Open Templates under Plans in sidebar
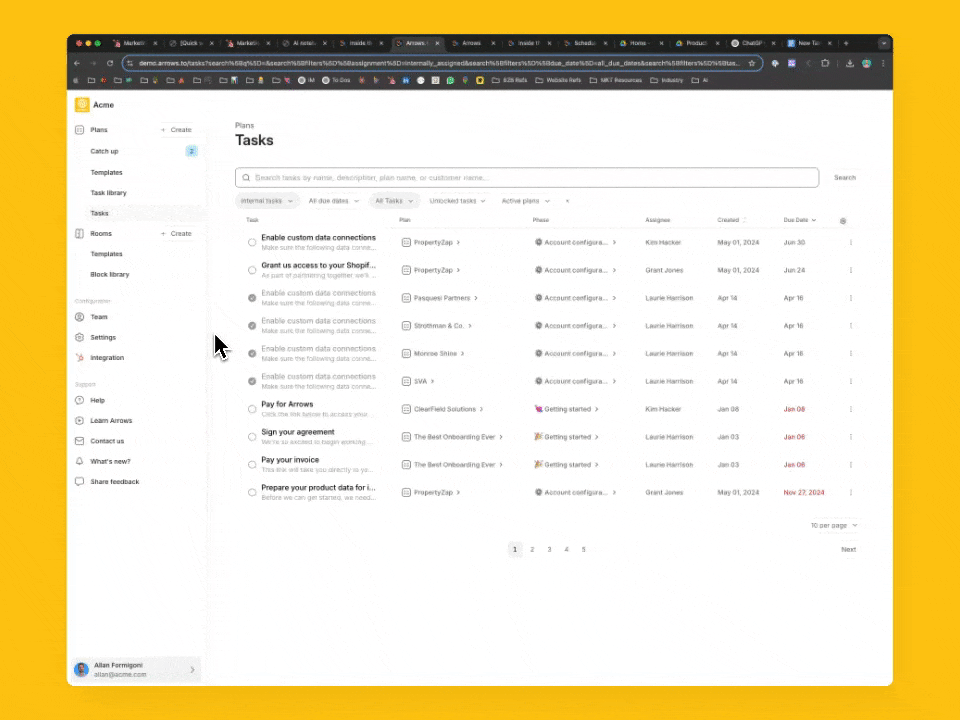 (x=107, y=172)
